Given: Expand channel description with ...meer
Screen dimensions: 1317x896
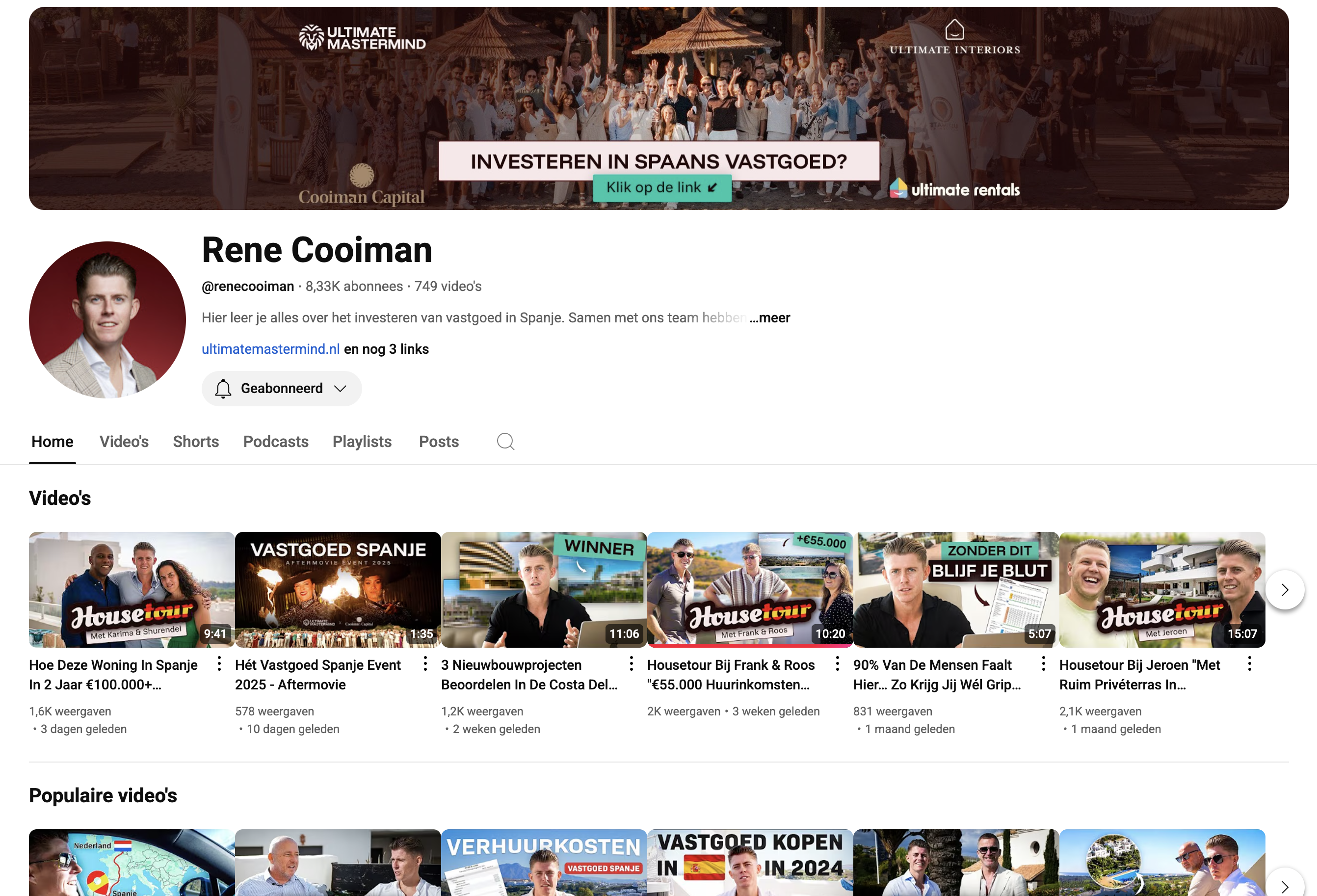Looking at the screenshot, I should click(769, 318).
